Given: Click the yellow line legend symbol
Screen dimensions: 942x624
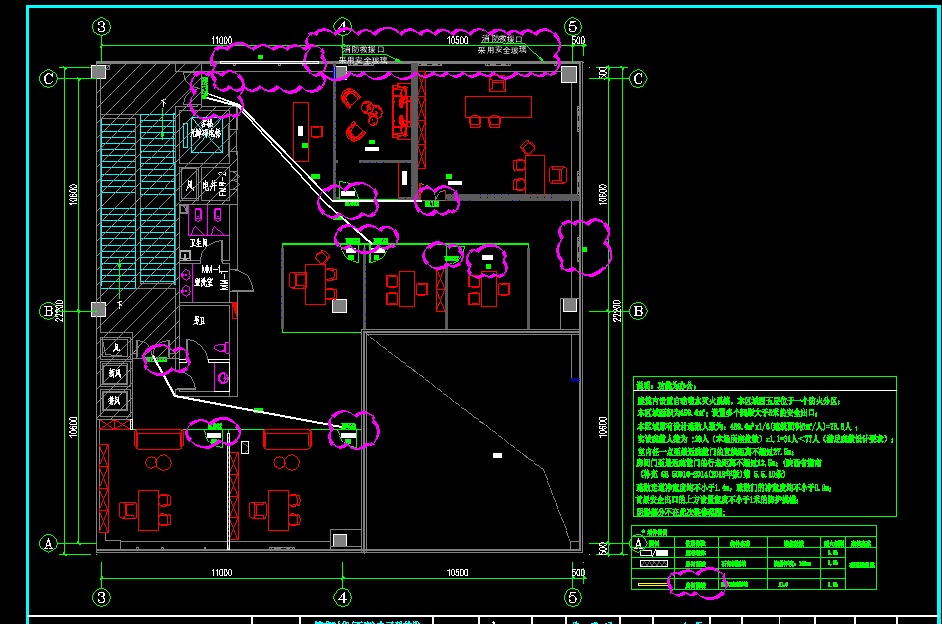Looking at the screenshot, I should coord(654,584).
